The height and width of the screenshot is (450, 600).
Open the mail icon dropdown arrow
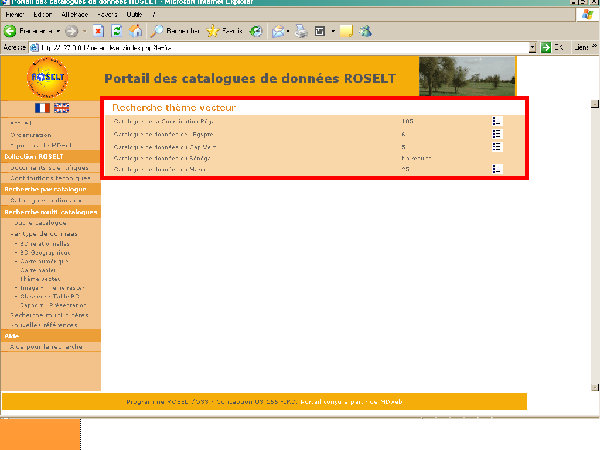(x=288, y=31)
